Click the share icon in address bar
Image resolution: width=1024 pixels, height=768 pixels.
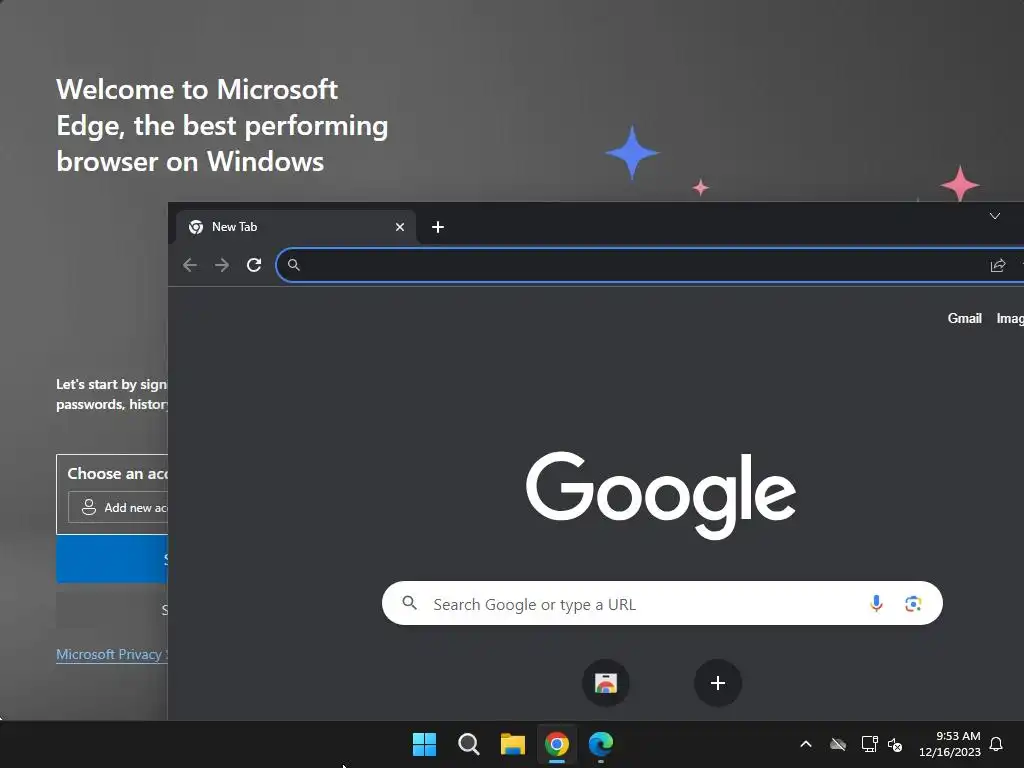coord(997,265)
